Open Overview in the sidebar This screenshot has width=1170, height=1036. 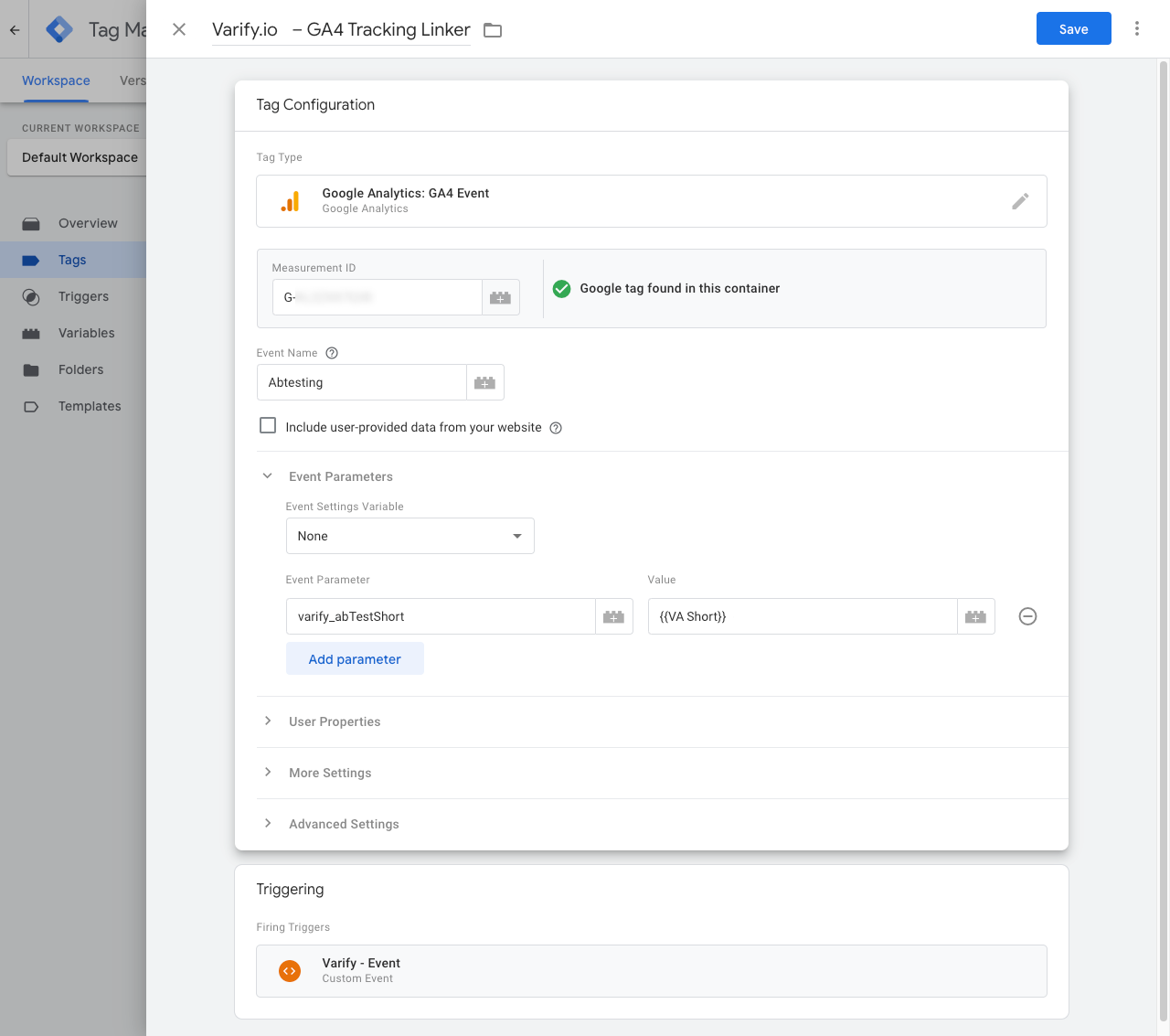88,223
